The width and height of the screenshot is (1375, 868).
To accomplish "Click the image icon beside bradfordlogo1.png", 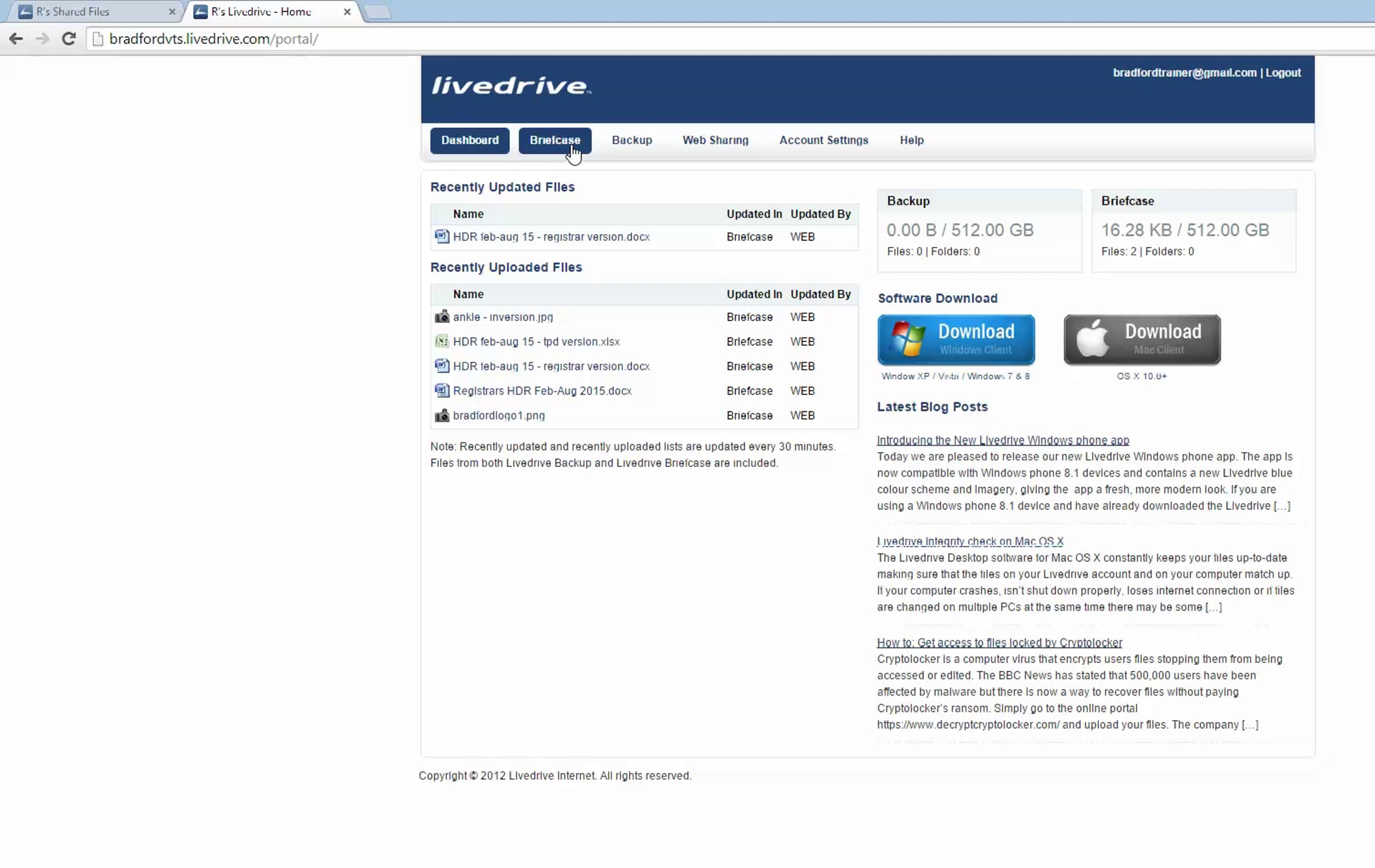I will [x=441, y=415].
